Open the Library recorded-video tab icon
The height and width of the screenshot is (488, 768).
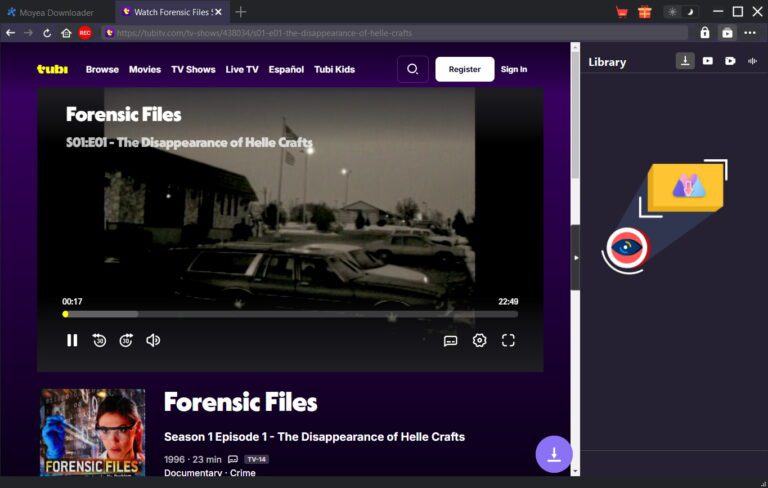click(730, 61)
